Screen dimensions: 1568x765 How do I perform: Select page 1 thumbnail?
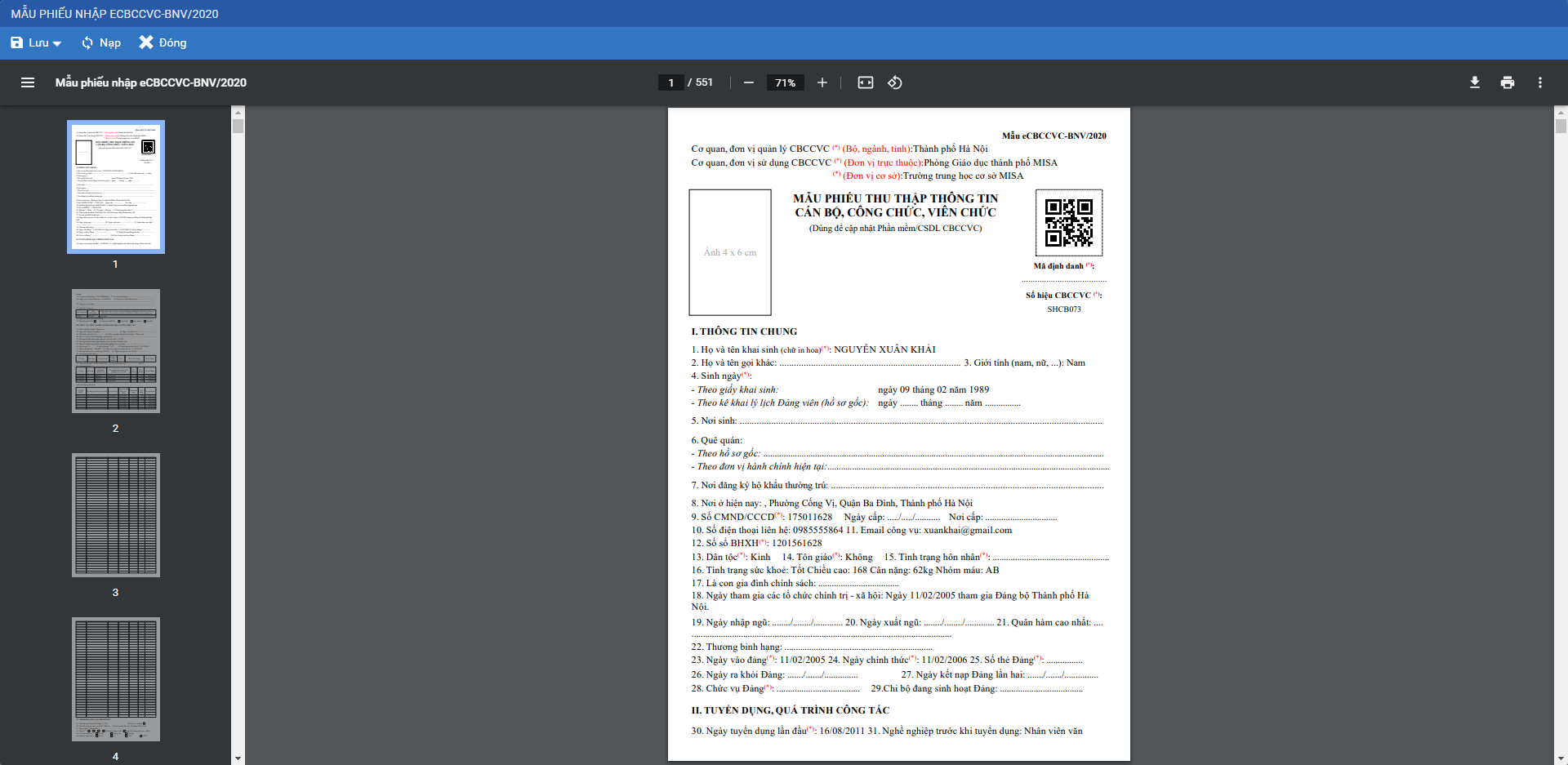tap(116, 187)
